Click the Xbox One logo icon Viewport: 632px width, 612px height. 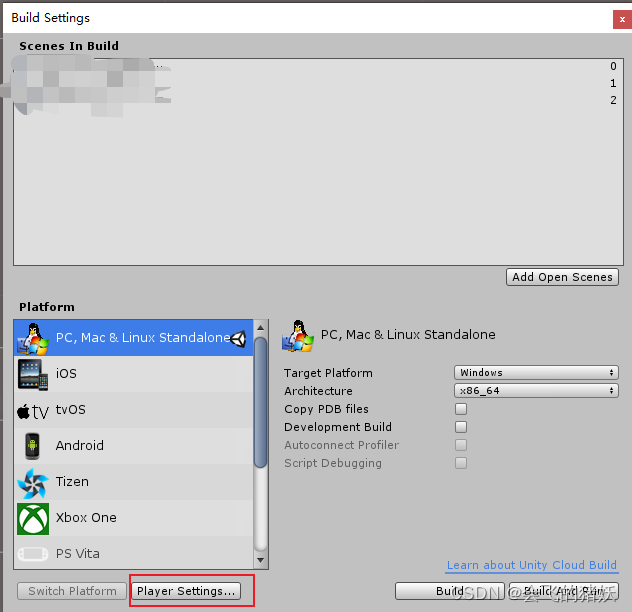(33, 518)
